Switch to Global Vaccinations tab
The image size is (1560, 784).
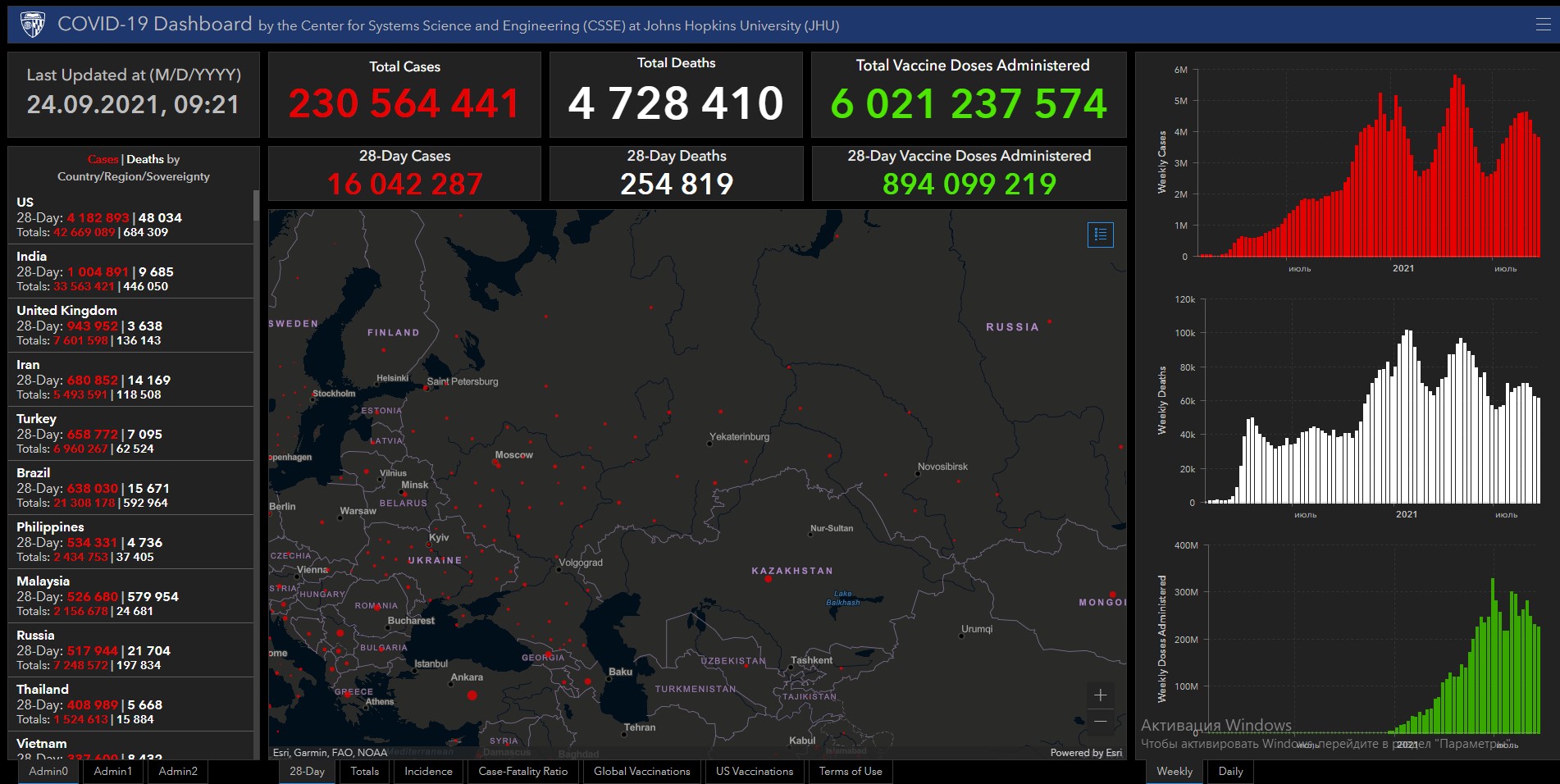point(641,772)
